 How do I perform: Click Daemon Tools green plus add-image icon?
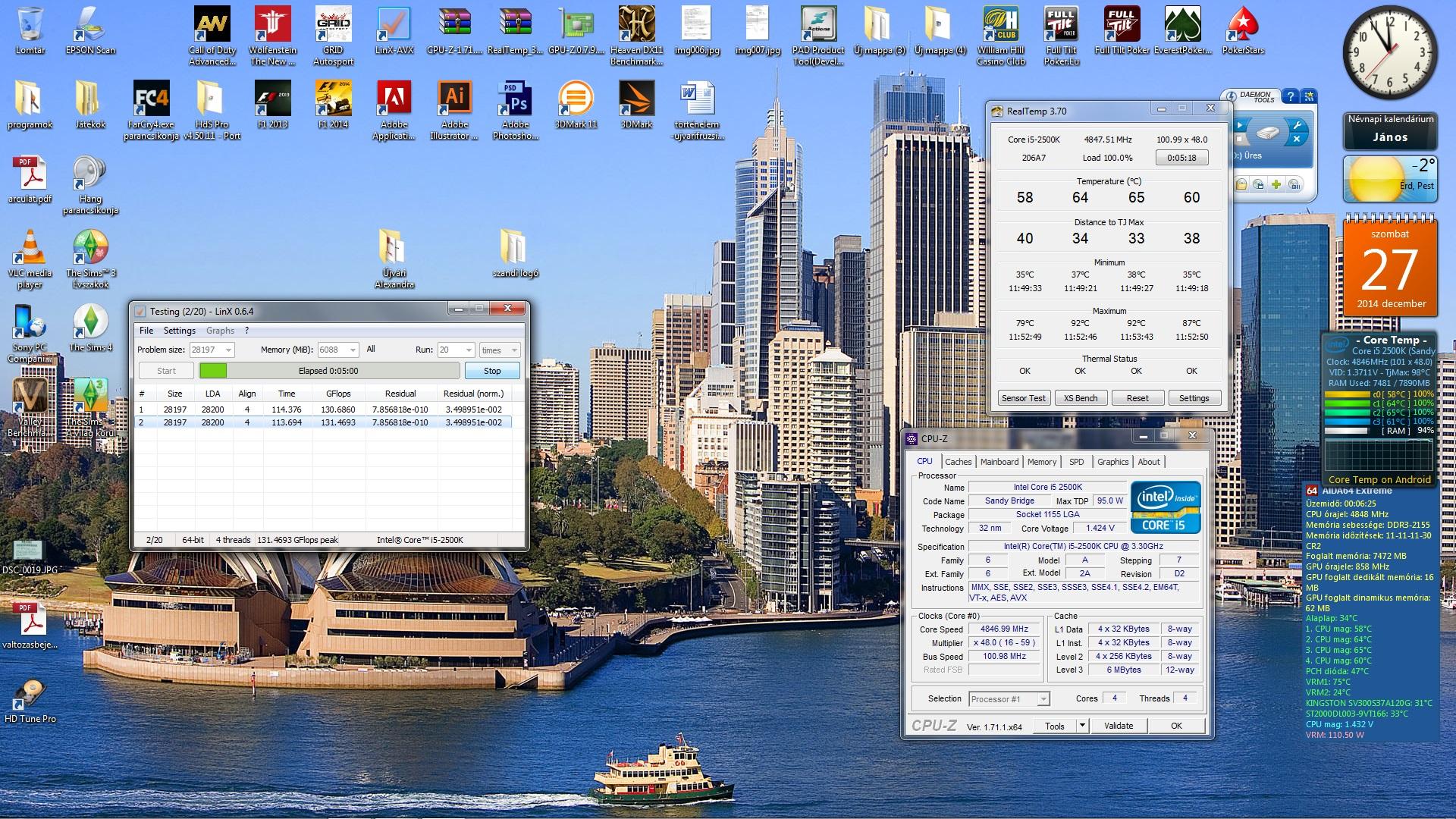pos(1276,184)
